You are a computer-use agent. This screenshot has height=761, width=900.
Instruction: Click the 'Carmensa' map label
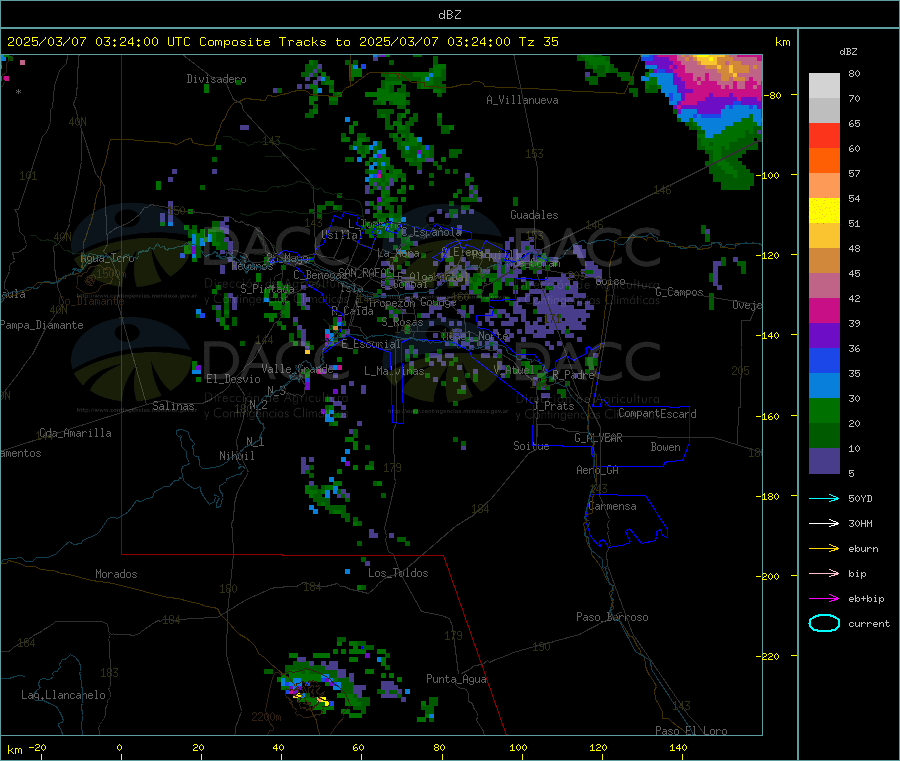[x=612, y=506]
